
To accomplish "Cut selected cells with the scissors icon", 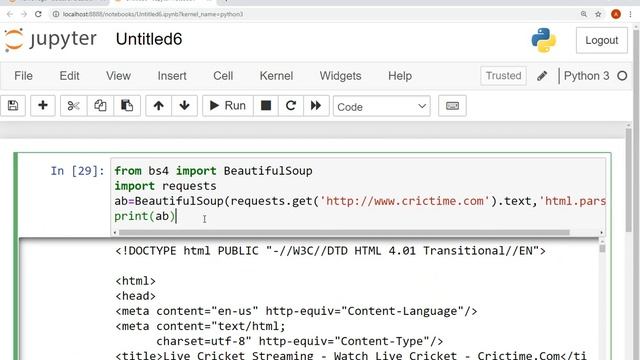I will tap(73, 106).
